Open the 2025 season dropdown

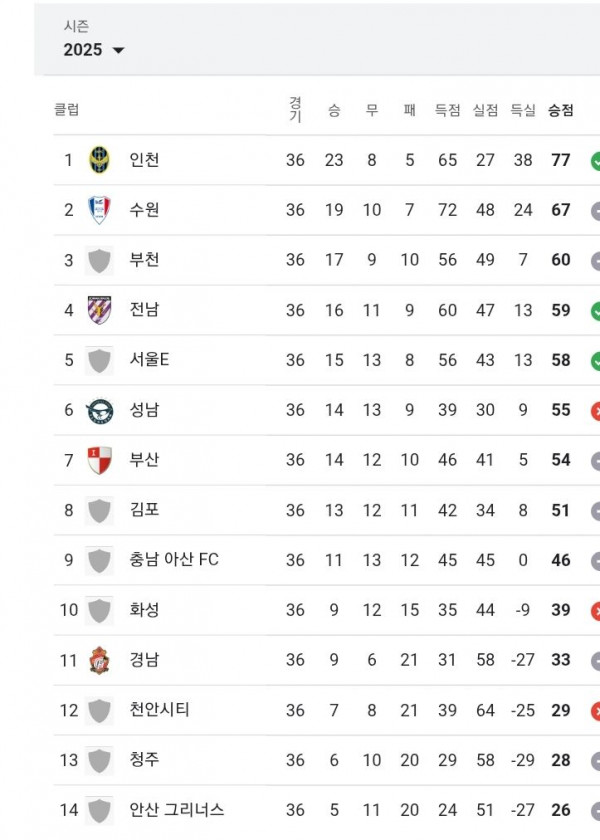point(94,50)
